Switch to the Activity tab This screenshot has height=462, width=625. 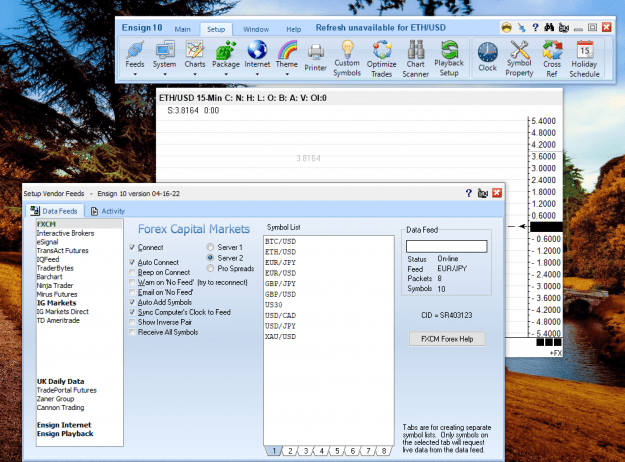[x=108, y=211]
